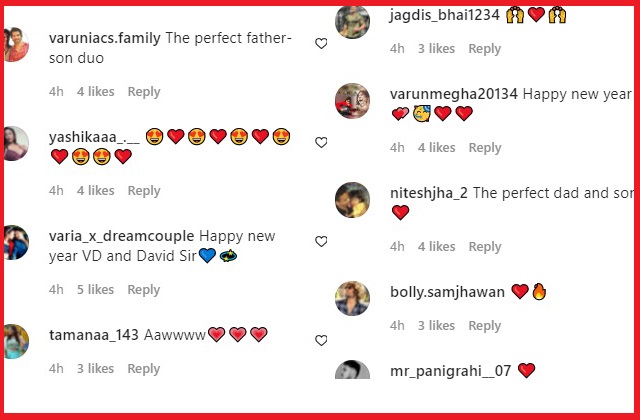
Task: Open varunmegha20134 avatar
Action: coord(352,100)
